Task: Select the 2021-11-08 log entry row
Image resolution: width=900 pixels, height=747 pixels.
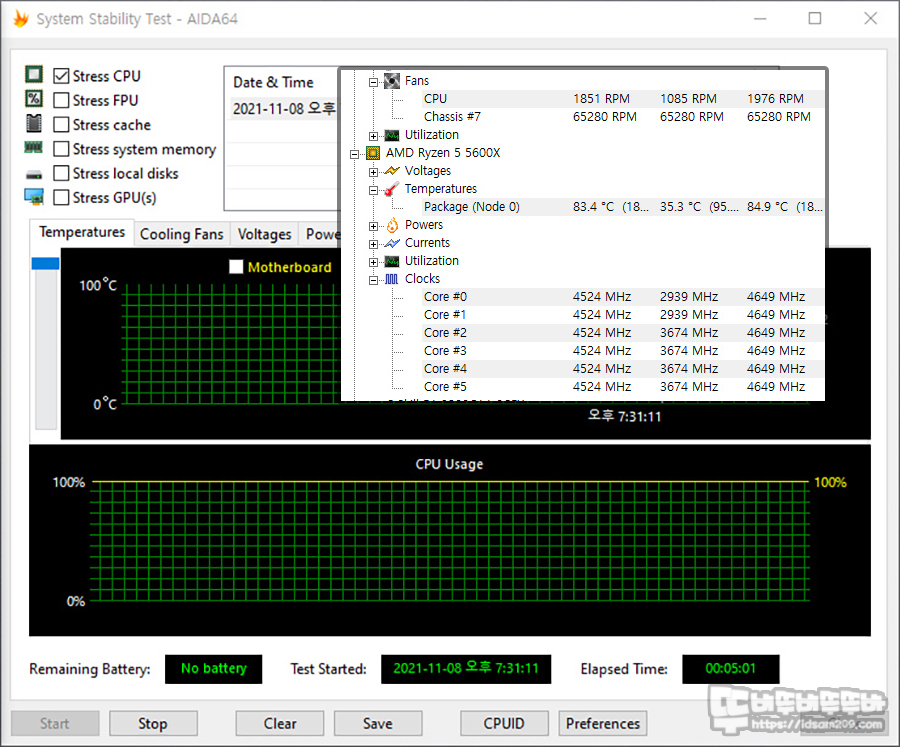Action: pyautogui.click(x=284, y=109)
